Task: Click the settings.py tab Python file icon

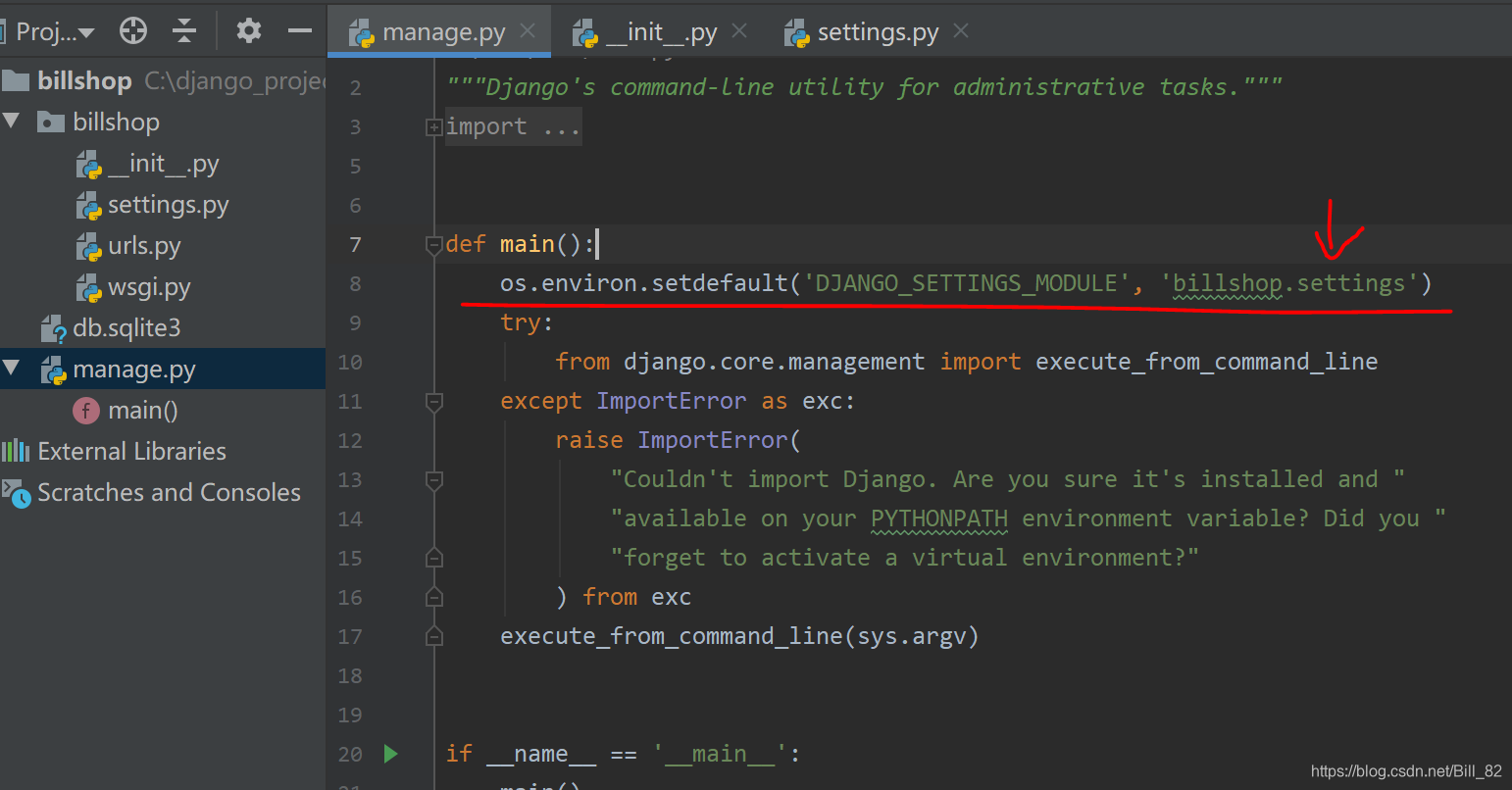Action: (796, 33)
